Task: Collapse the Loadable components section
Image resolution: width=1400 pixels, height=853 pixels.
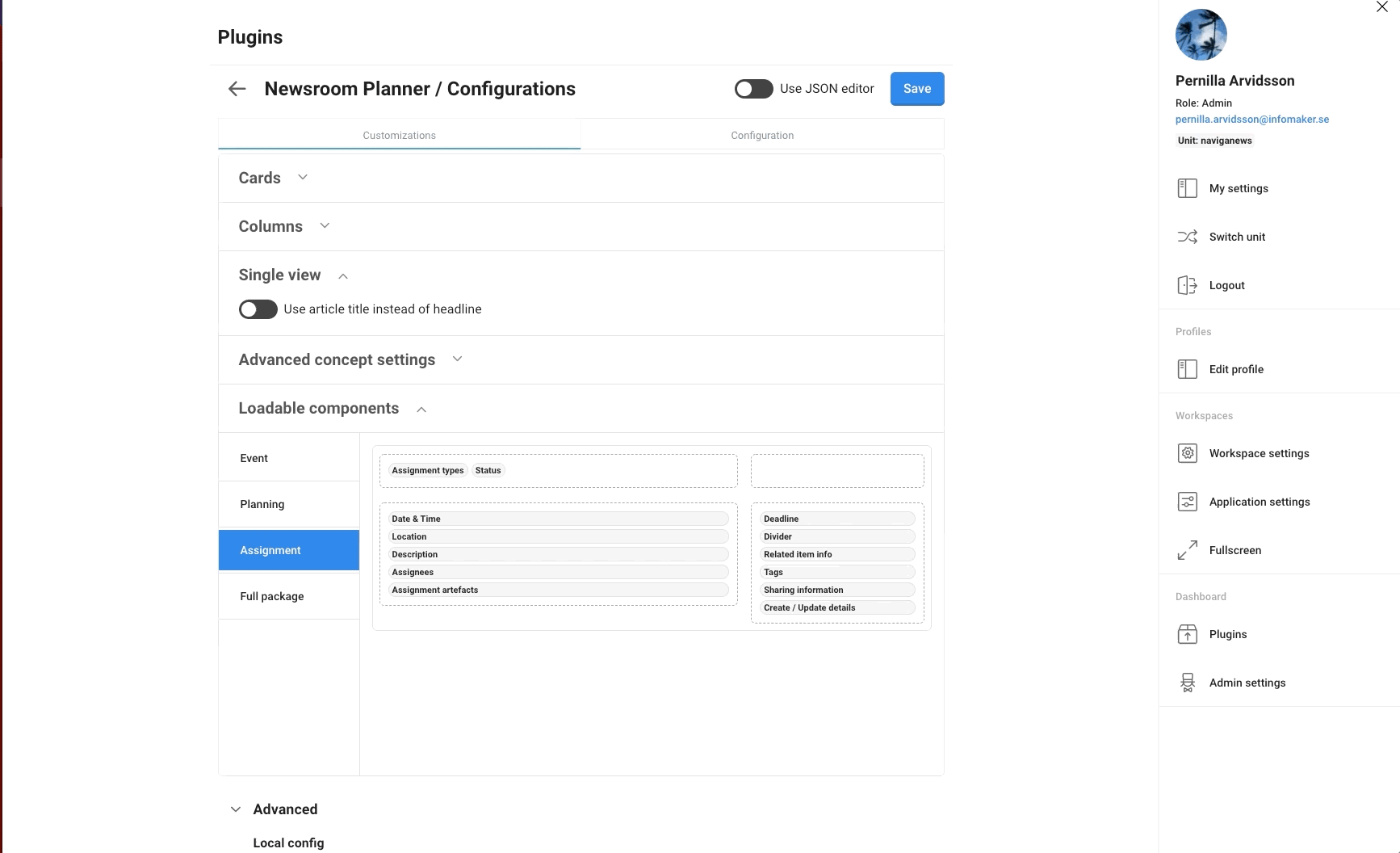Action: click(421, 410)
